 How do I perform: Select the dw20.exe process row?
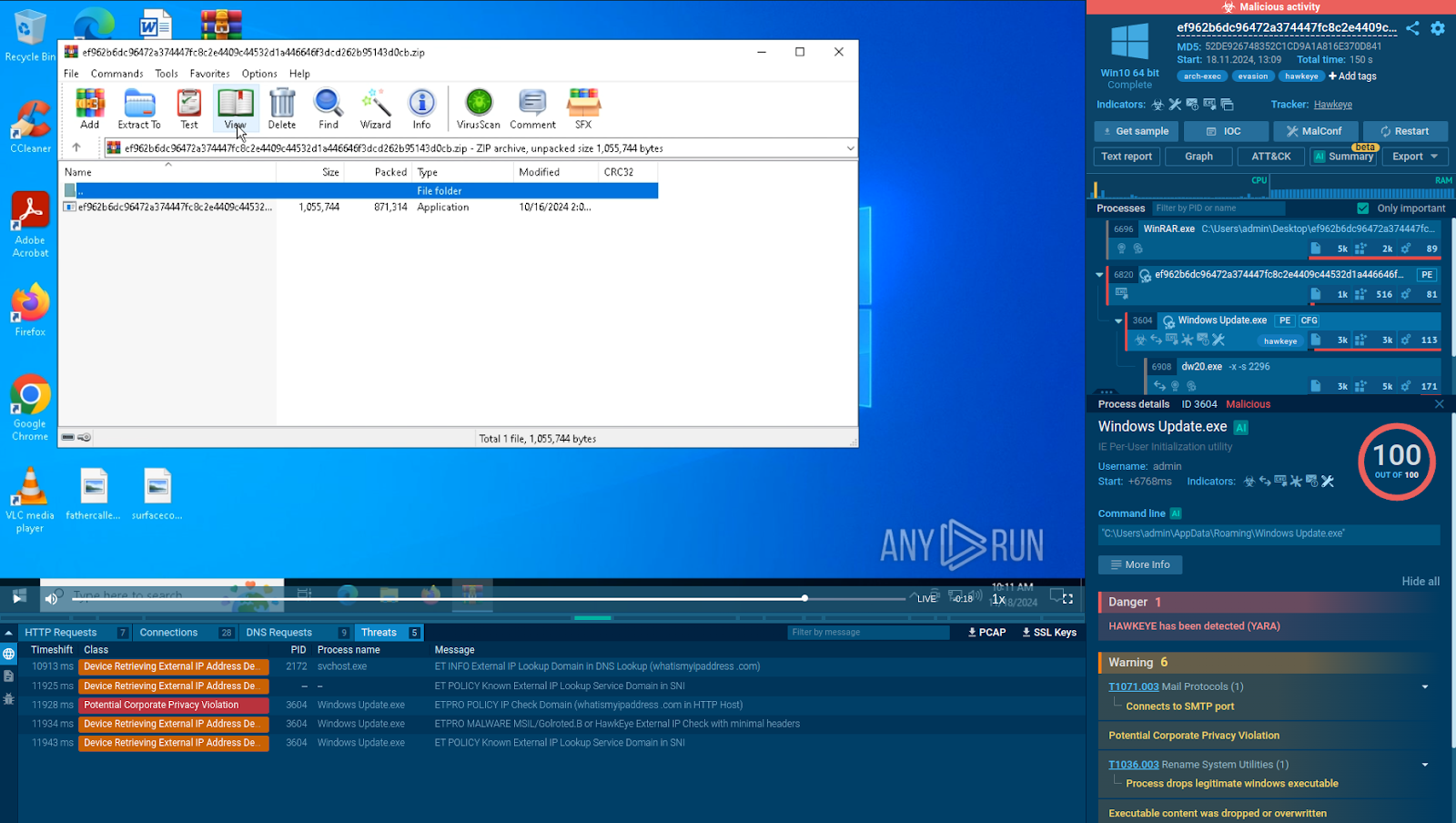[1293, 375]
